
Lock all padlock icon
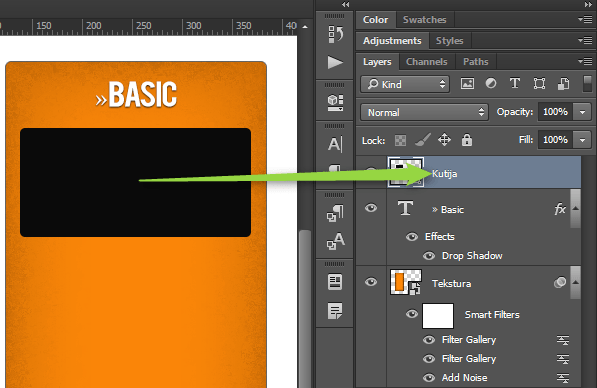click(x=467, y=140)
